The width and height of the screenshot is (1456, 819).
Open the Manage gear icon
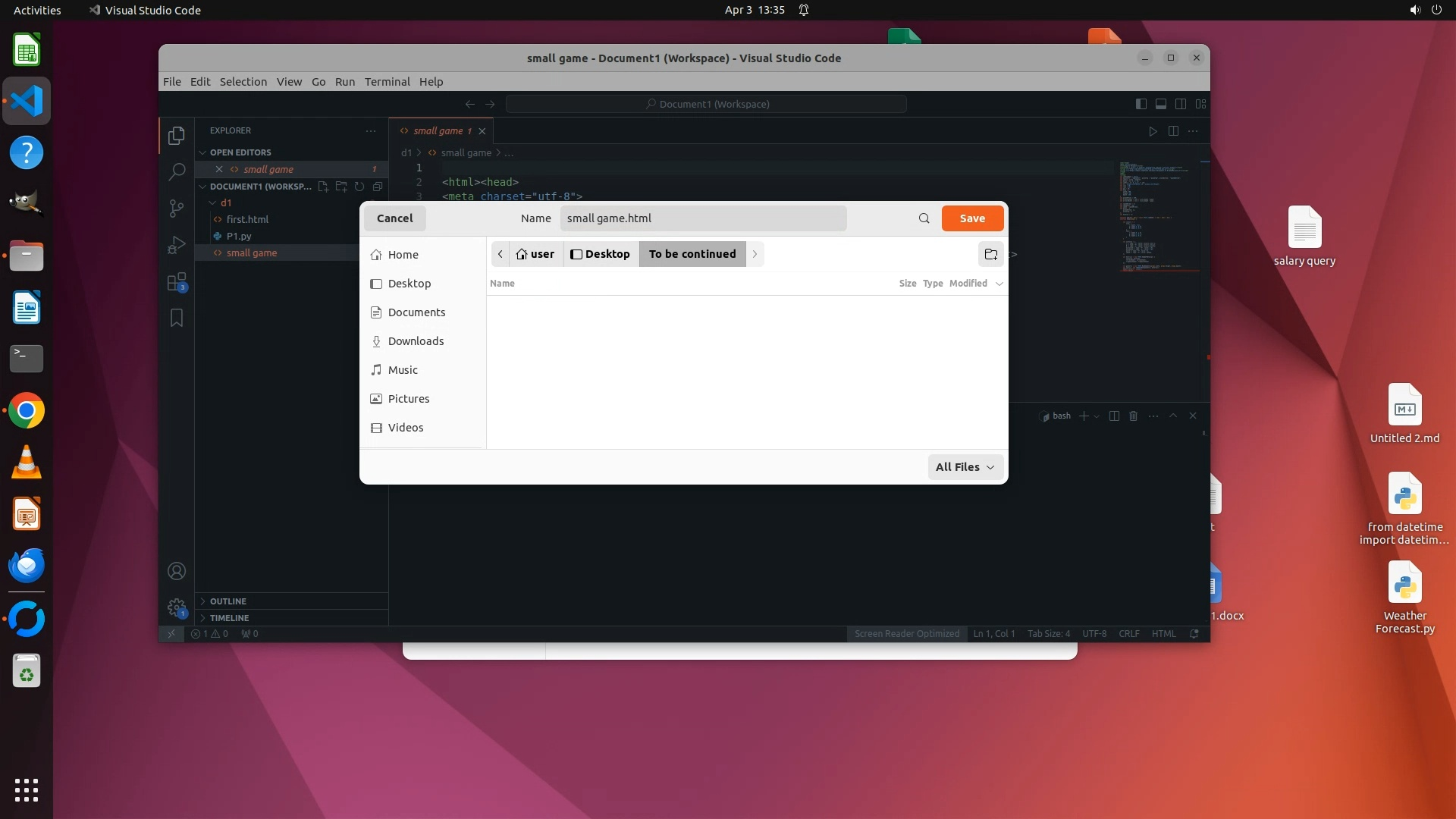(x=177, y=607)
